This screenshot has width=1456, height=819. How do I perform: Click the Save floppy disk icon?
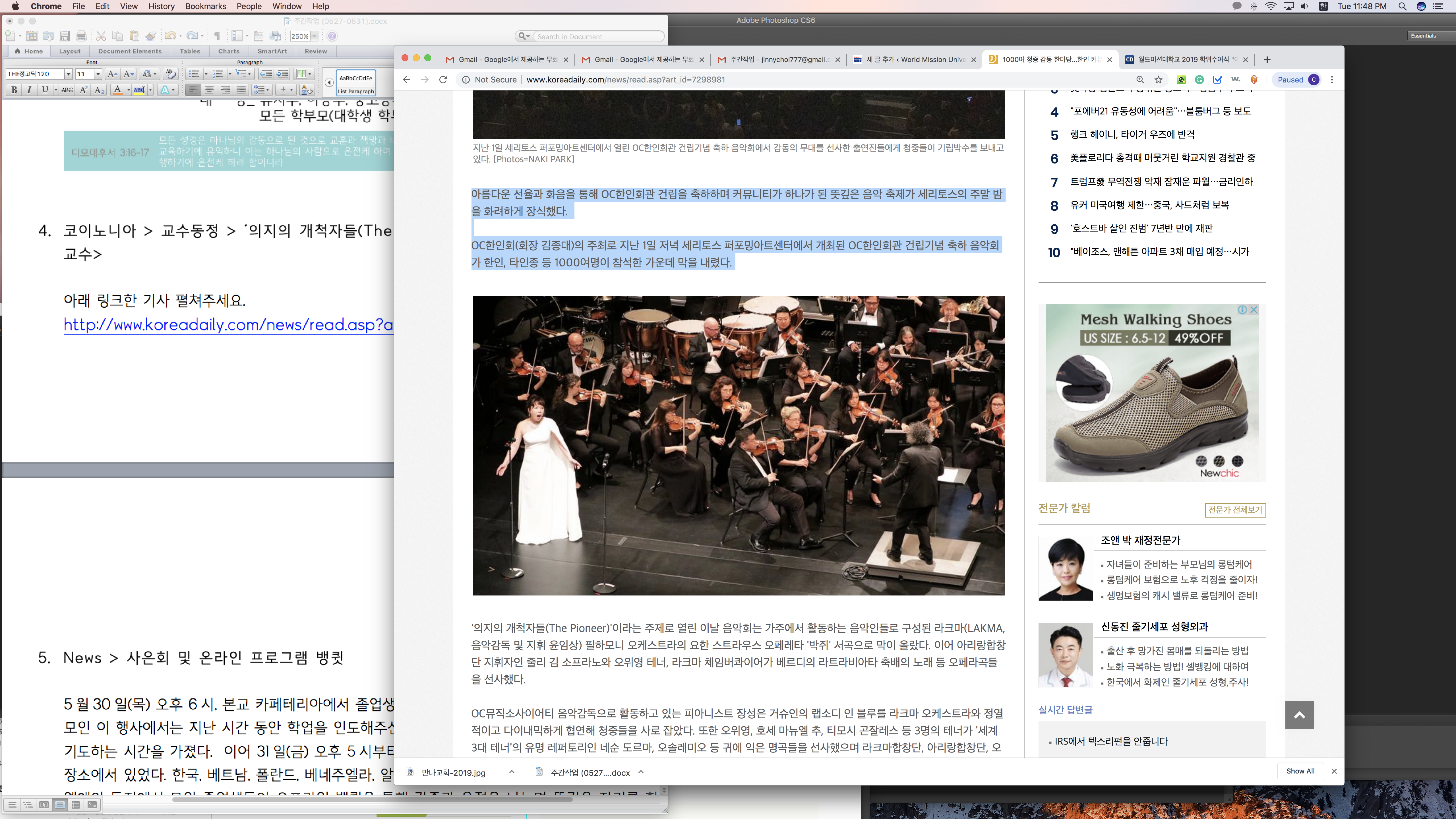[65, 36]
